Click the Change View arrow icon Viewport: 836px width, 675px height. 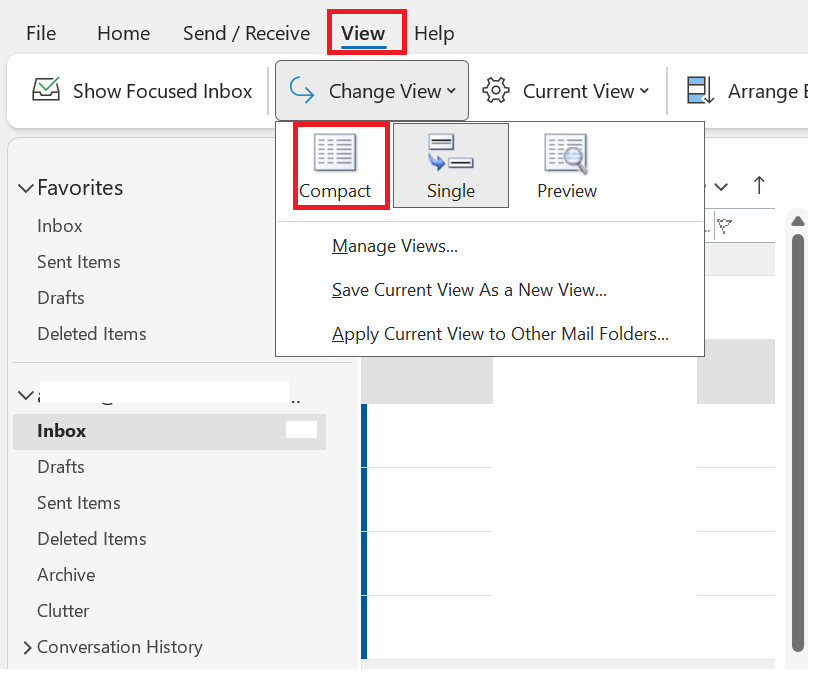[x=302, y=90]
